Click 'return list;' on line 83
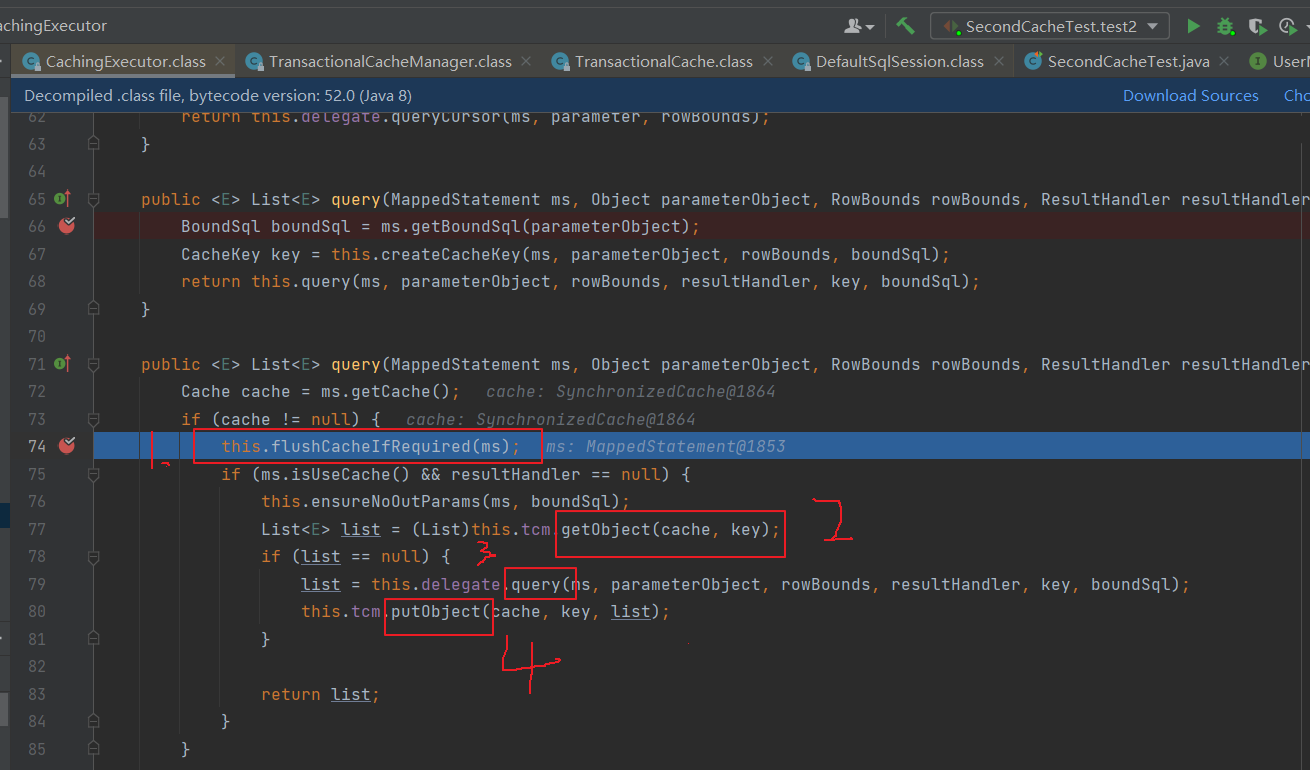 click(321, 694)
